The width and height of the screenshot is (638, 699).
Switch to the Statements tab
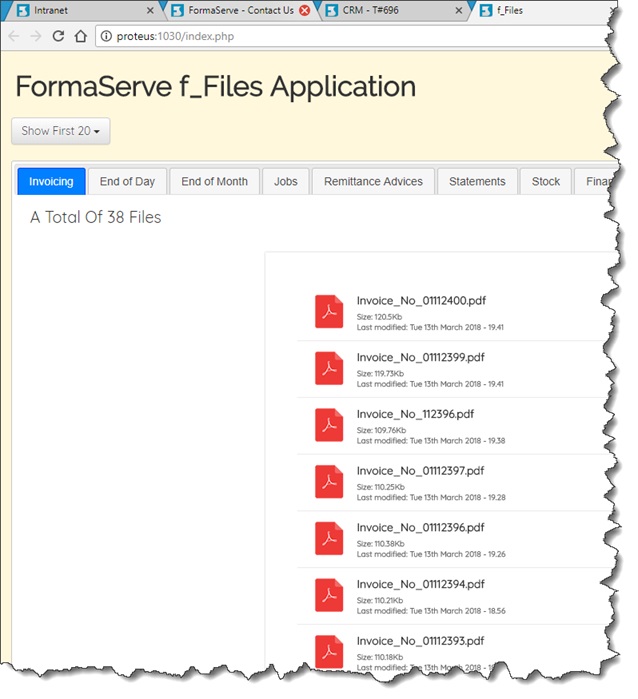[477, 181]
